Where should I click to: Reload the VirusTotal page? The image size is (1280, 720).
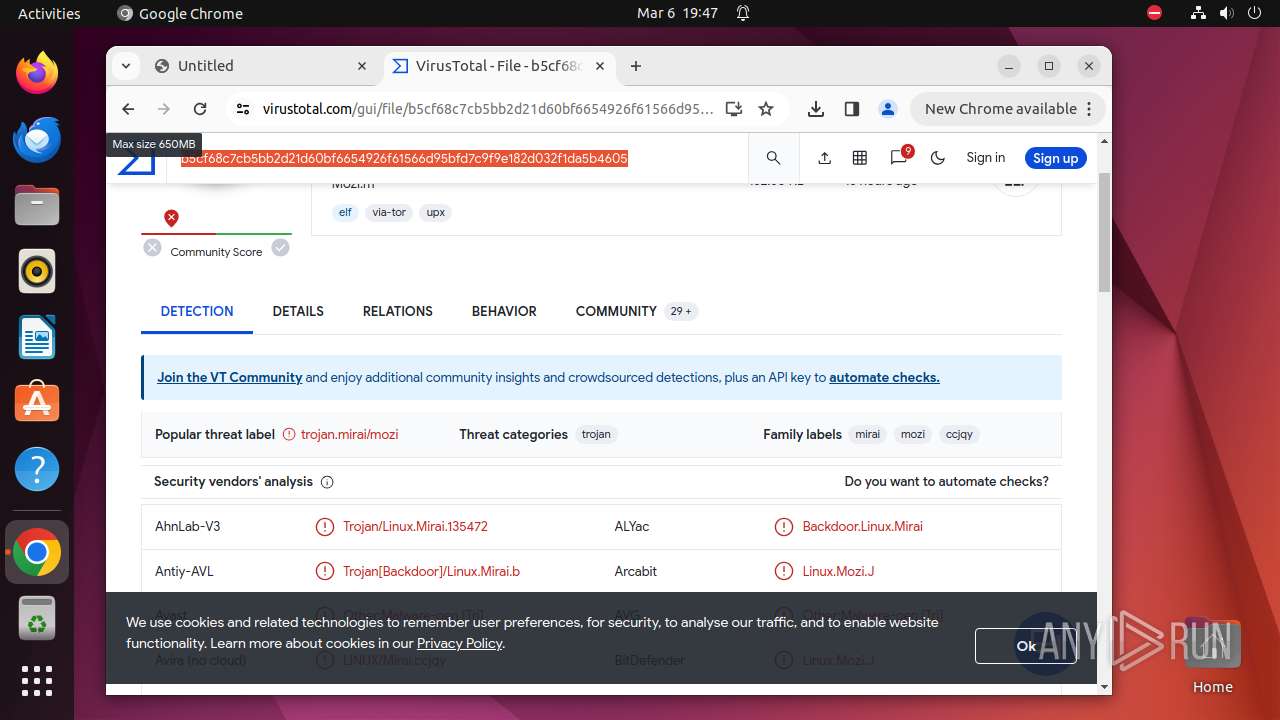[x=200, y=109]
